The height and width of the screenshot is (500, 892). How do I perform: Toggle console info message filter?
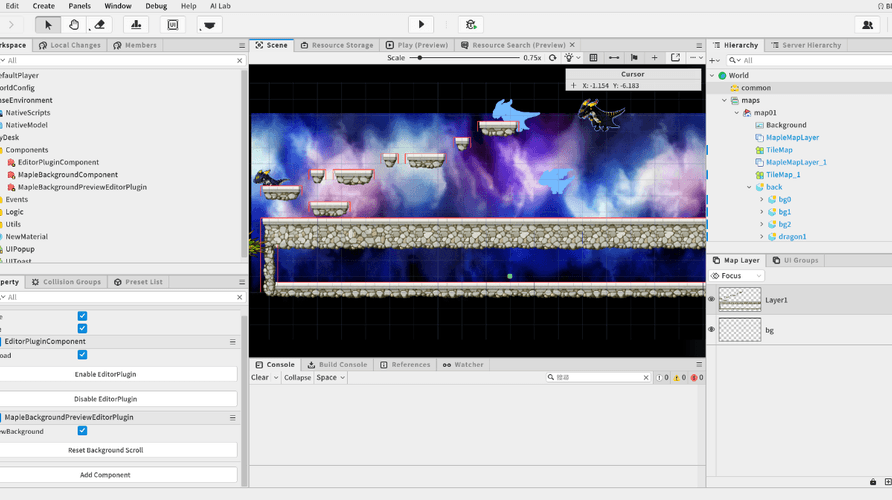[662, 378]
